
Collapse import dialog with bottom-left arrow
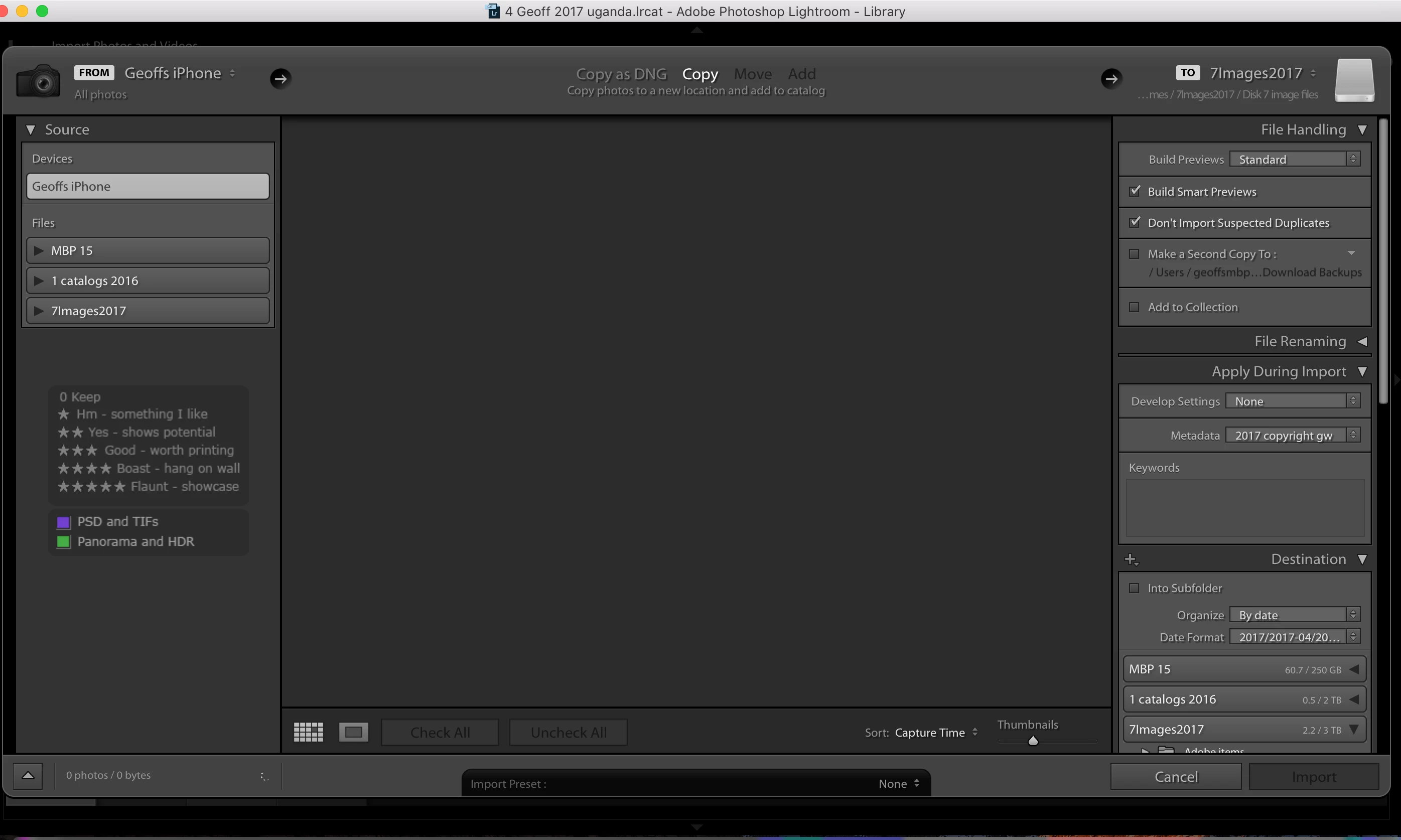(28, 775)
